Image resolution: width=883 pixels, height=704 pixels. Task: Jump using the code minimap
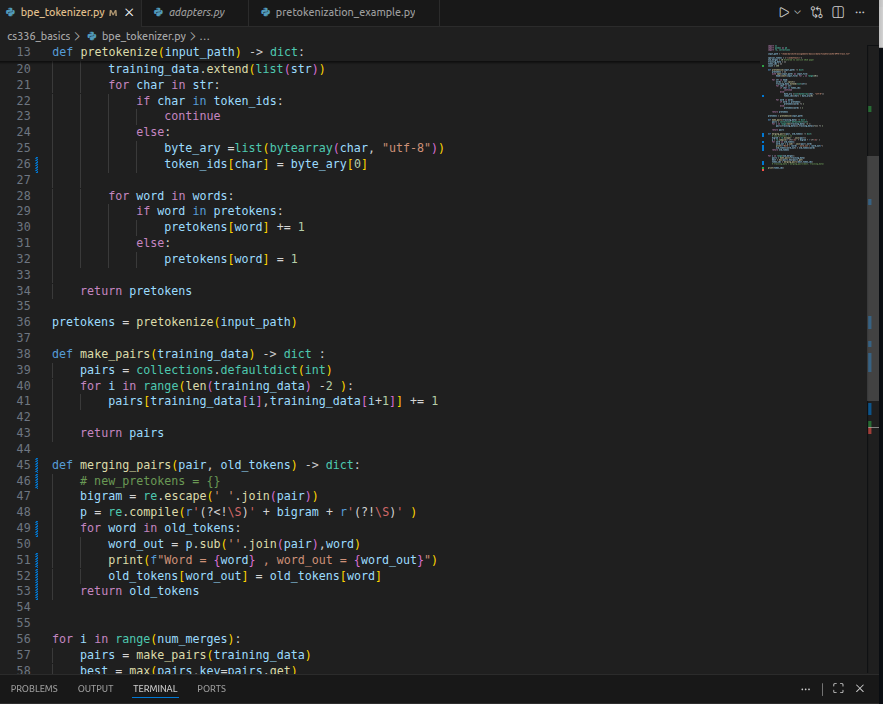click(x=813, y=107)
